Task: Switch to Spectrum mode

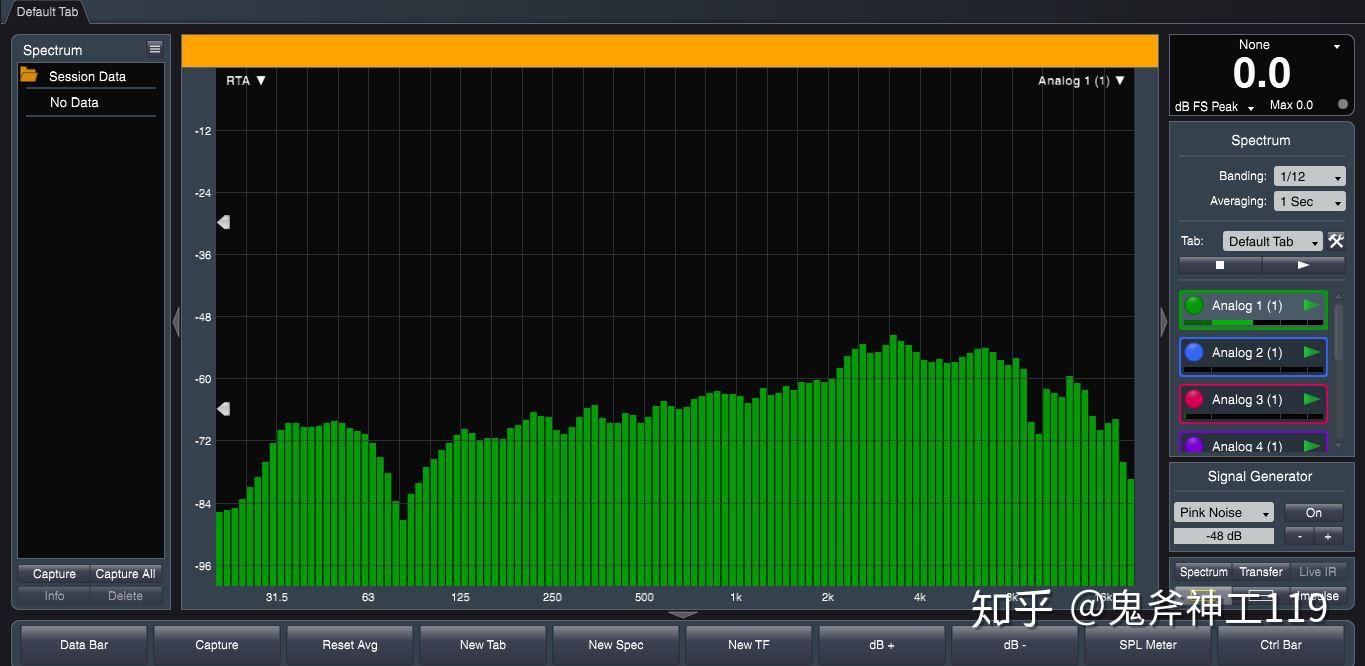Action: (x=1203, y=572)
